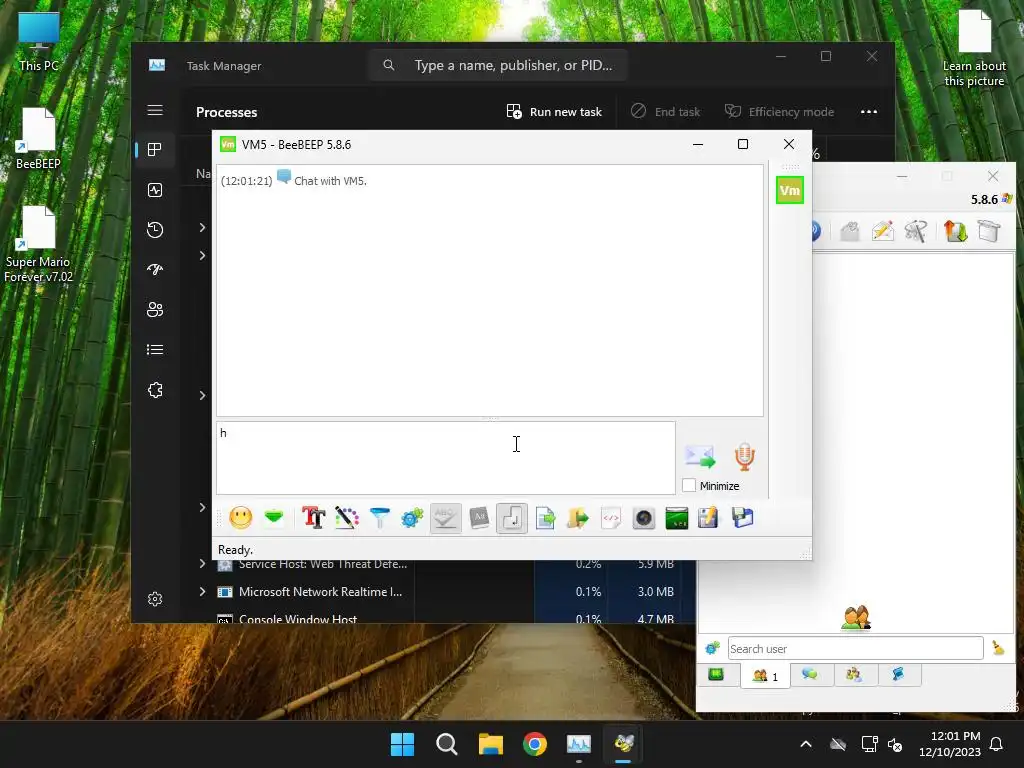Image resolution: width=1024 pixels, height=768 pixels.
Task: Open Task Manager hamburger navigation menu
Action: (155, 110)
